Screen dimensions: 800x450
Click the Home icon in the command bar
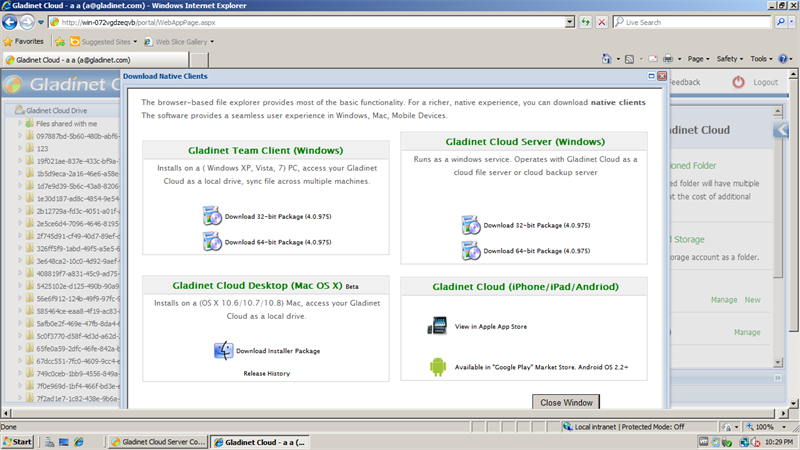coord(606,59)
